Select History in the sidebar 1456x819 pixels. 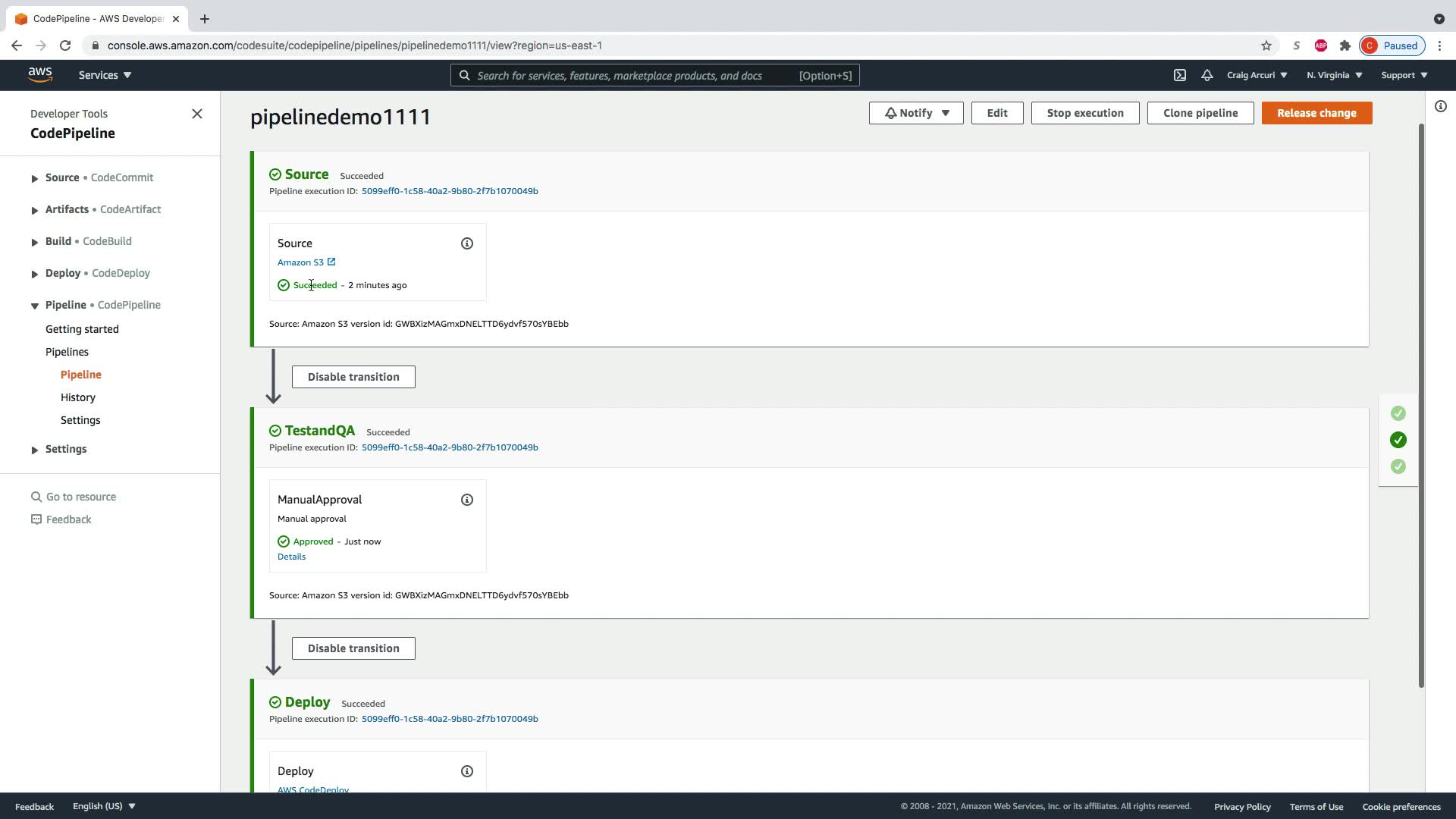(x=78, y=397)
